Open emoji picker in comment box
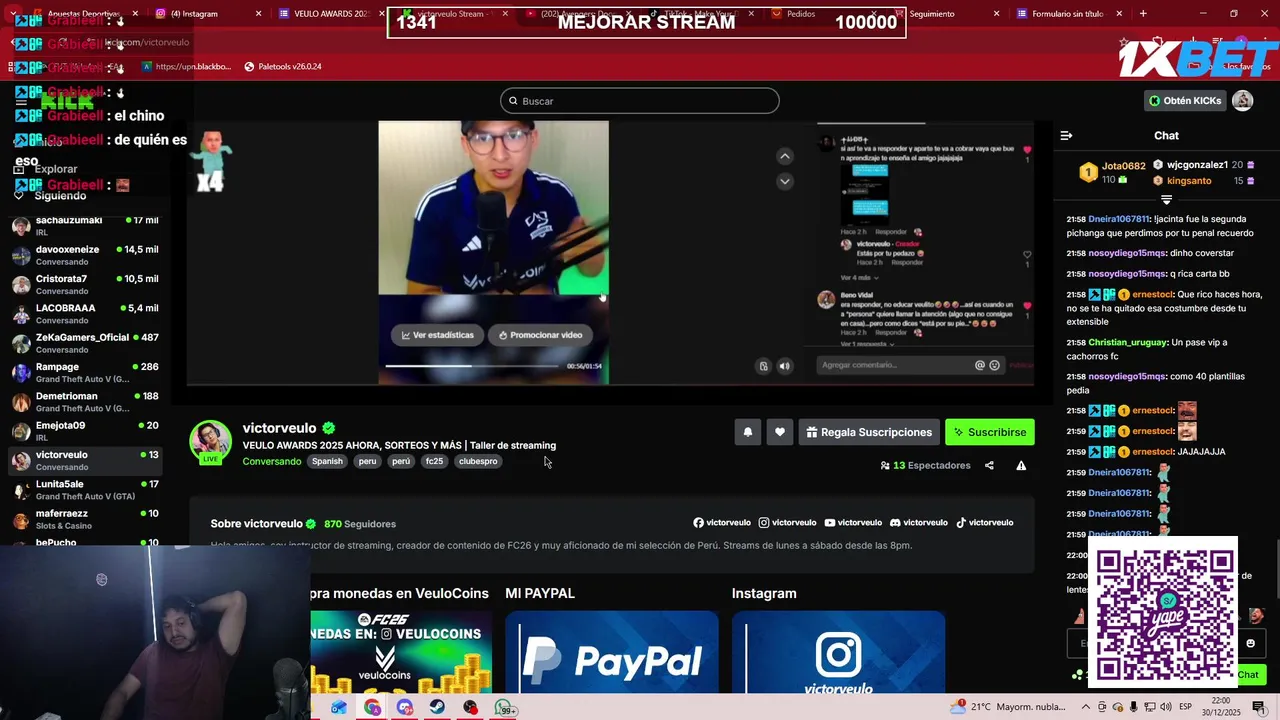The image size is (1280, 720). pos(994,365)
